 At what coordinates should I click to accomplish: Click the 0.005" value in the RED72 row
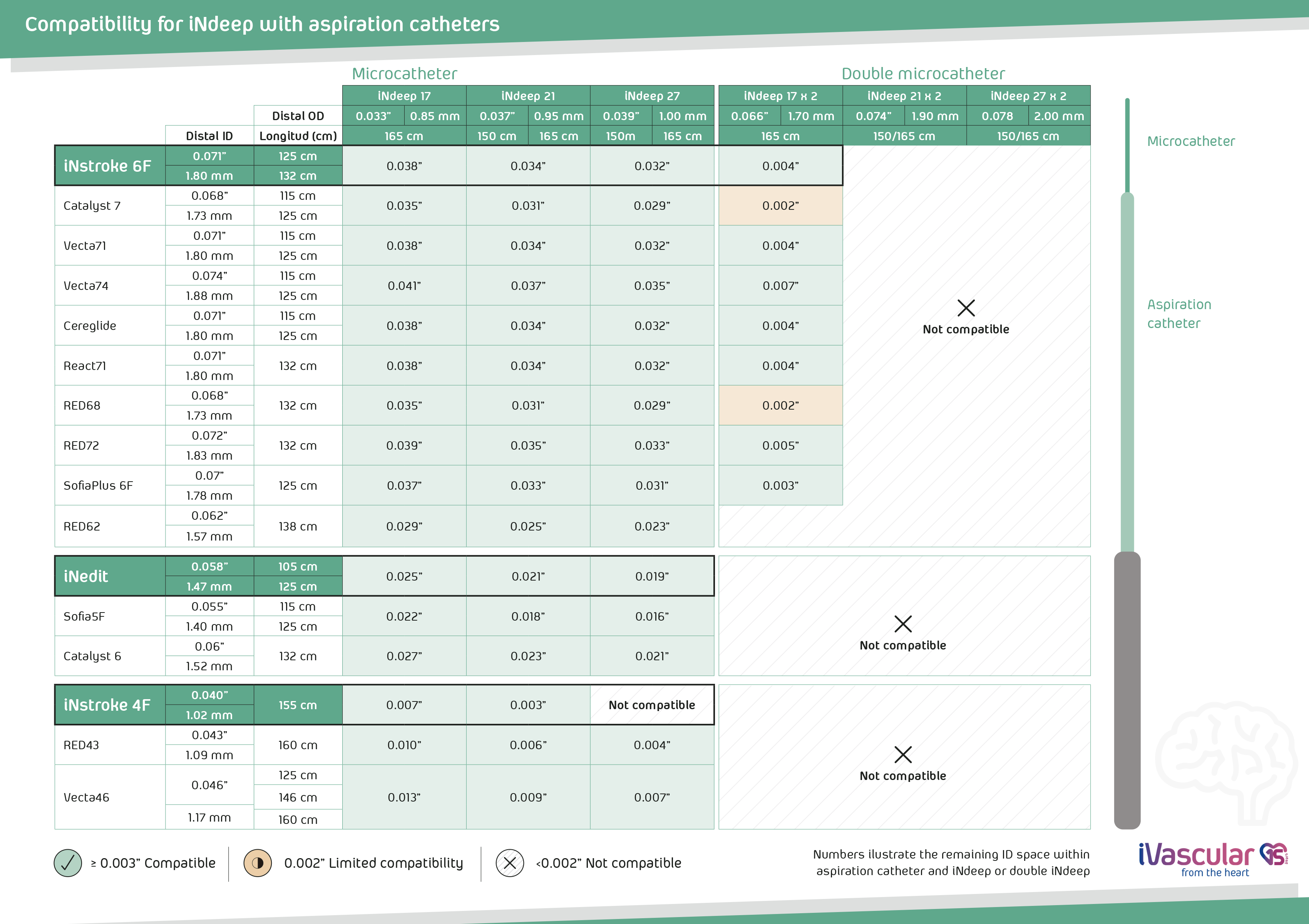pyautogui.click(x=780, y=445)
